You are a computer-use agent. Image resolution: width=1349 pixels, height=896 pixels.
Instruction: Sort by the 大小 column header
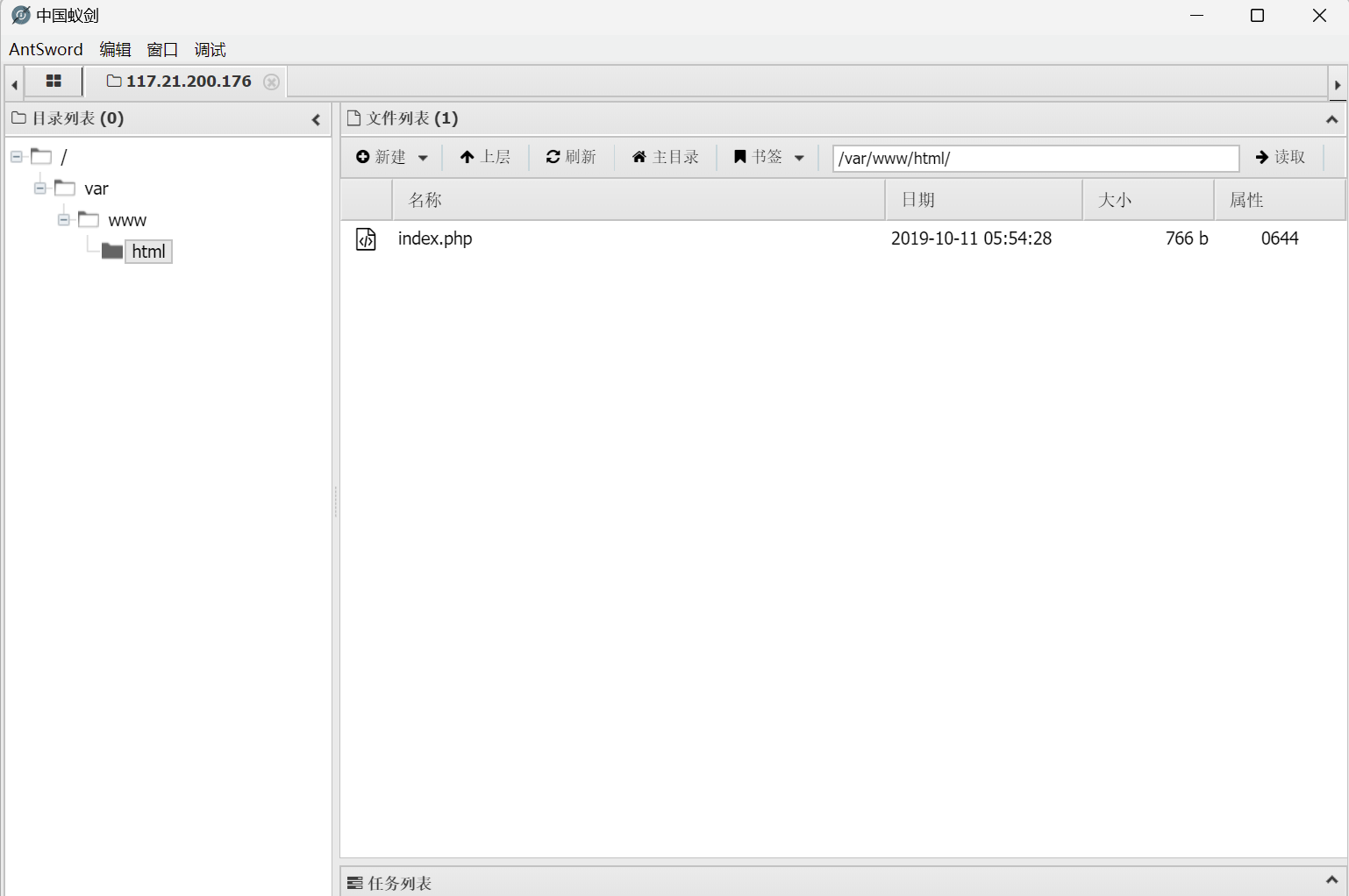1148,200
